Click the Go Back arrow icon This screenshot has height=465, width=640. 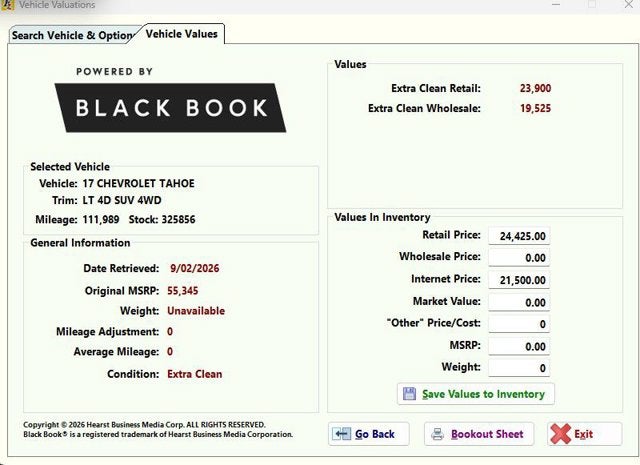[341, 434]
